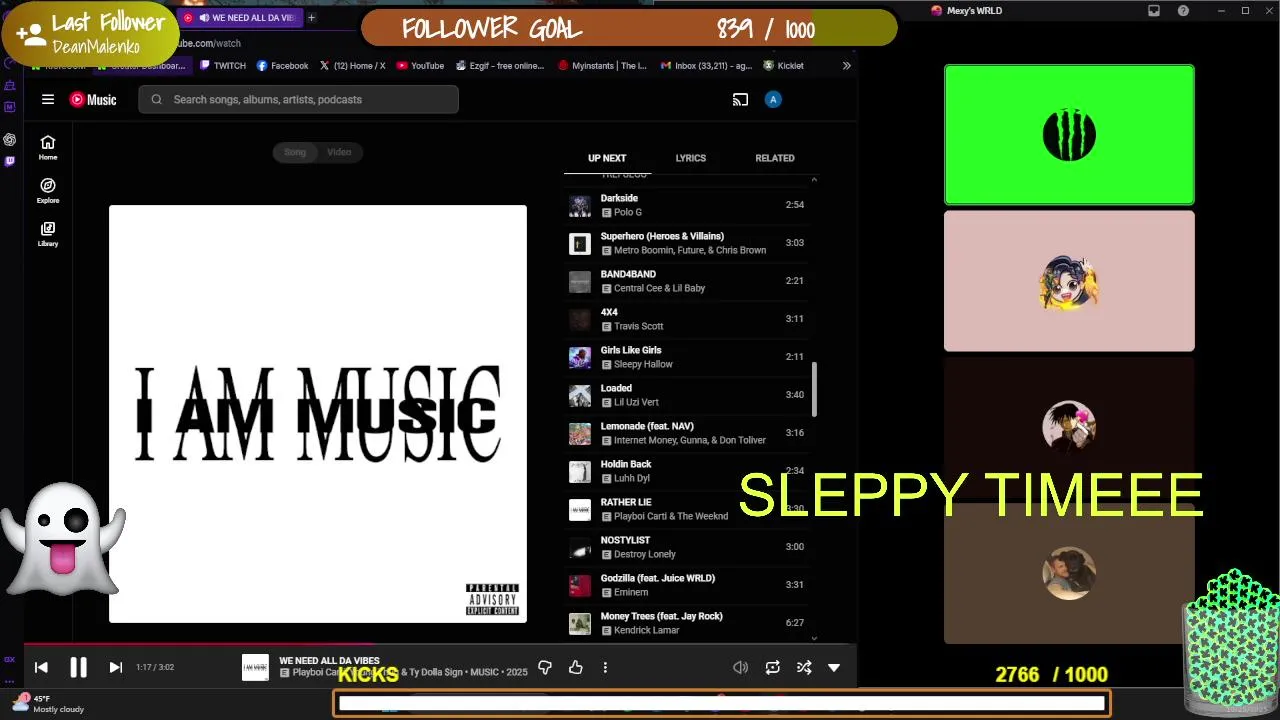Collapse the player page with down arrow
The image size is (1280, 720).
pos(834,667)
